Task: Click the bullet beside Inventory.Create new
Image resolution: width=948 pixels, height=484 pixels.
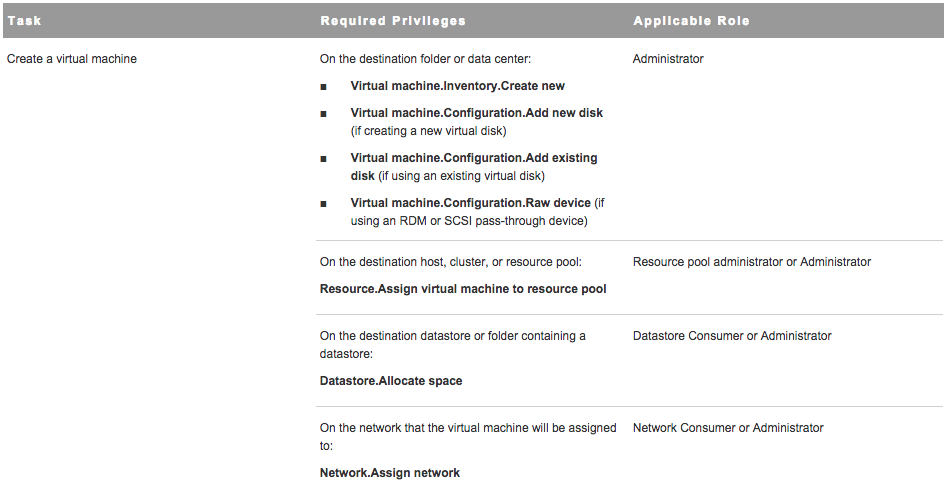Action: tap(324, 87)
